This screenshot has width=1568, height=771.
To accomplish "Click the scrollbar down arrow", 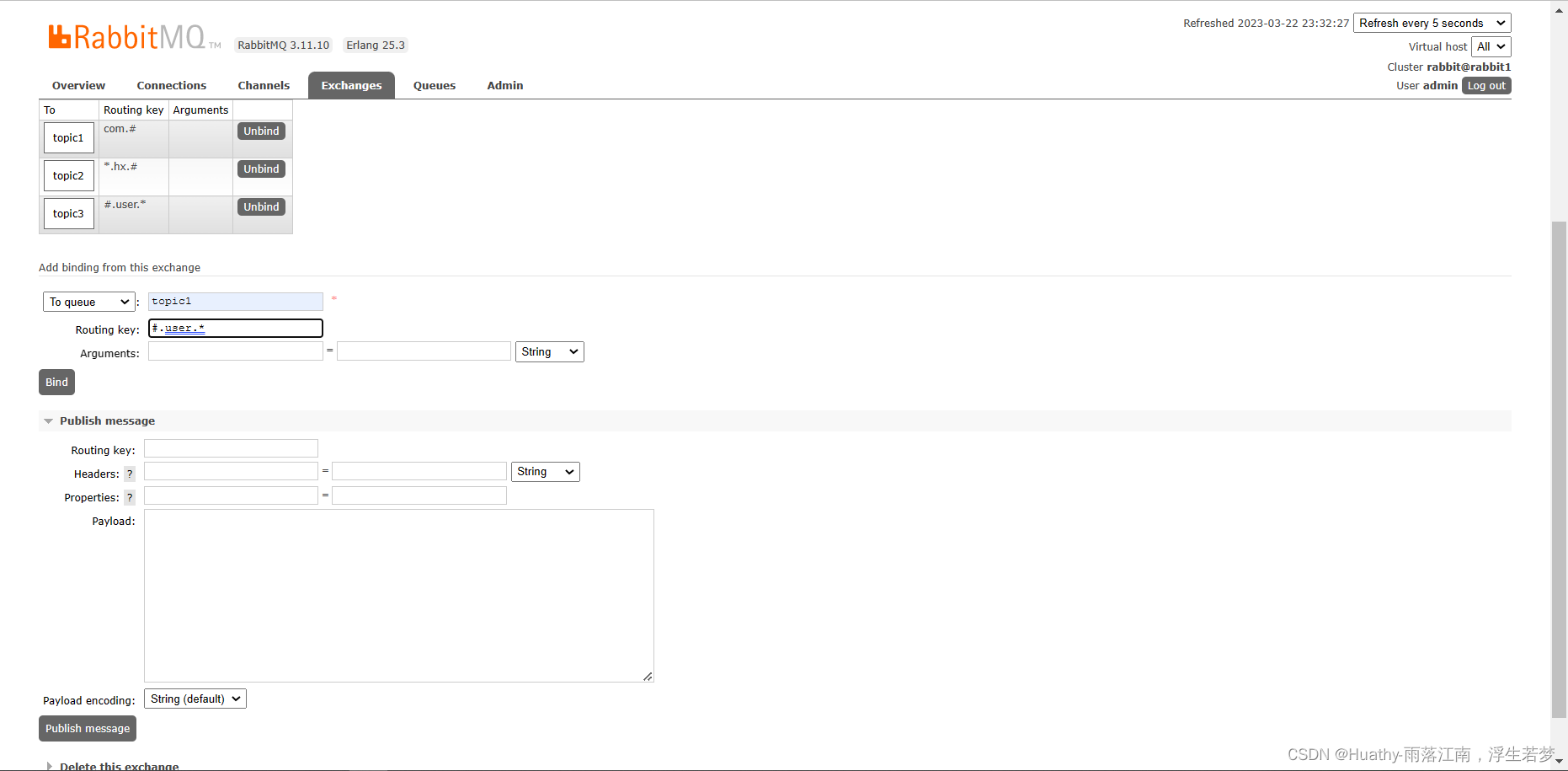I will click(x=1559, y=761).
